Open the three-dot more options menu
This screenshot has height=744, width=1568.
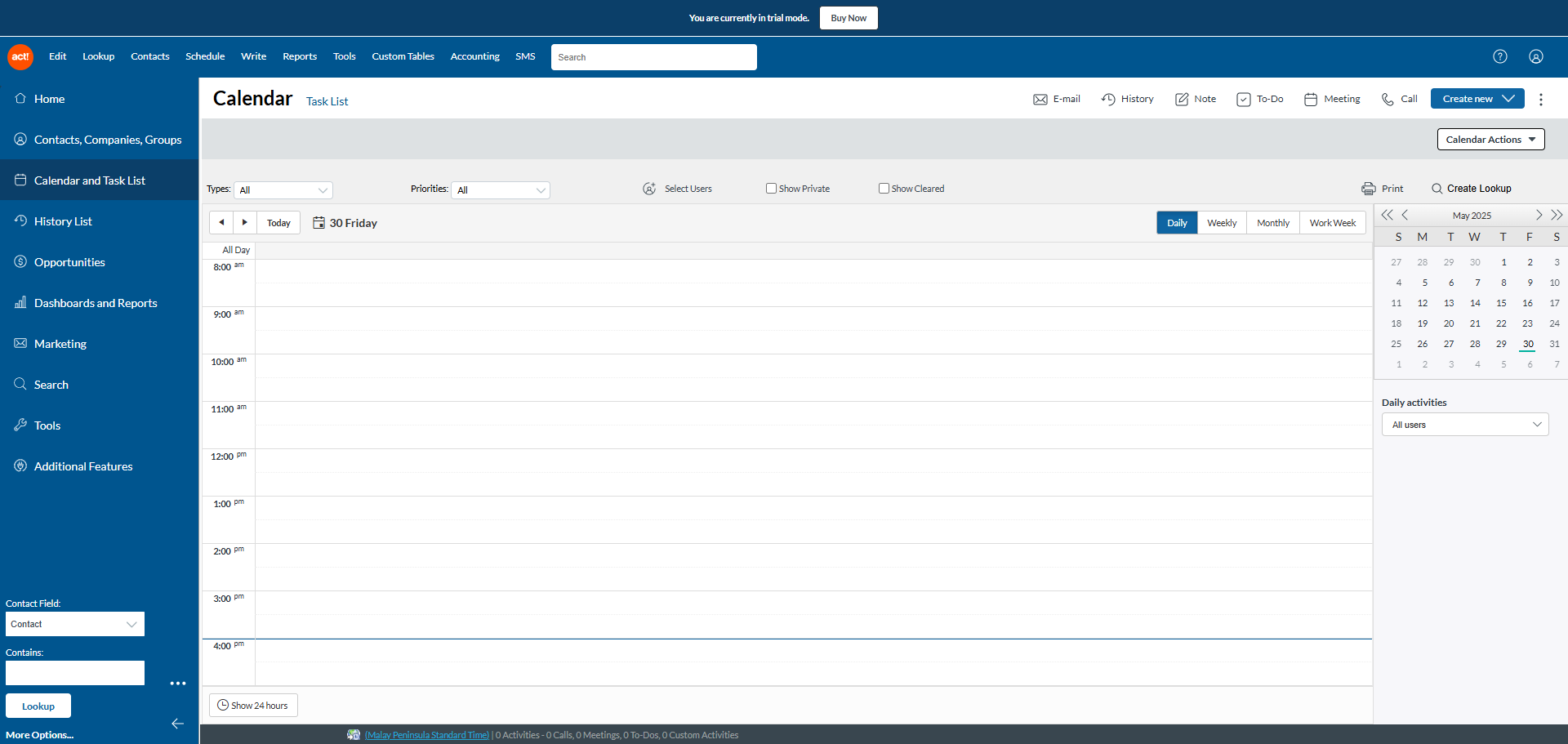pyautogui.click(x=1540, y=100)
